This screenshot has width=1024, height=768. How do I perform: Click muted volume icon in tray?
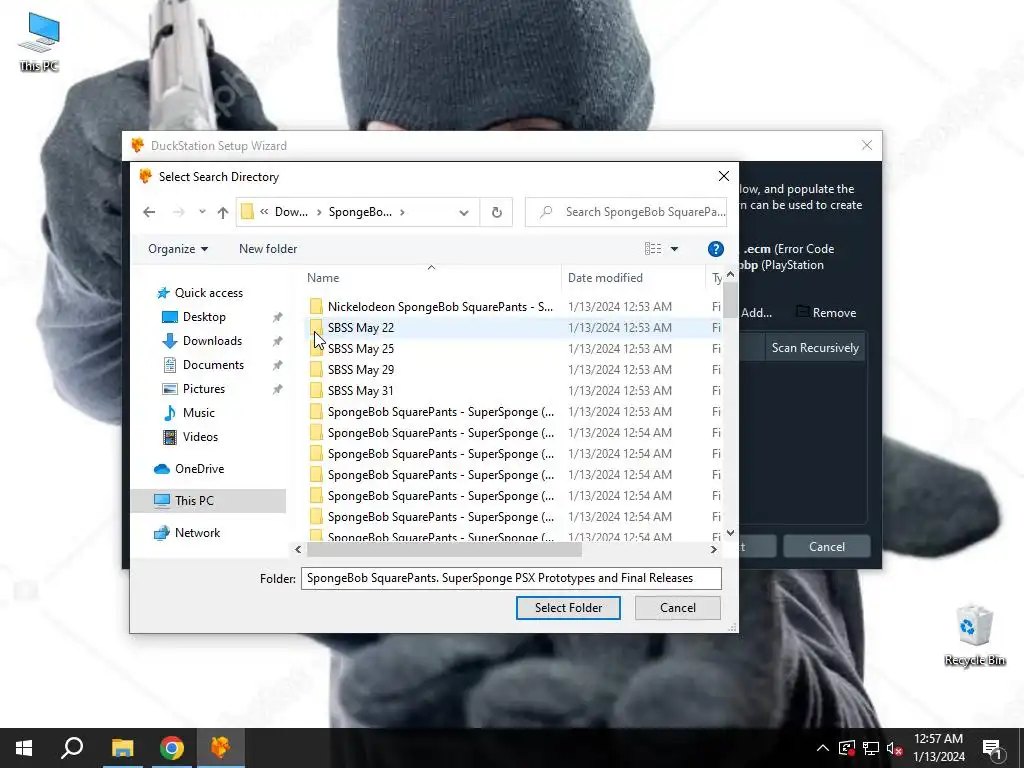(894, 748)
